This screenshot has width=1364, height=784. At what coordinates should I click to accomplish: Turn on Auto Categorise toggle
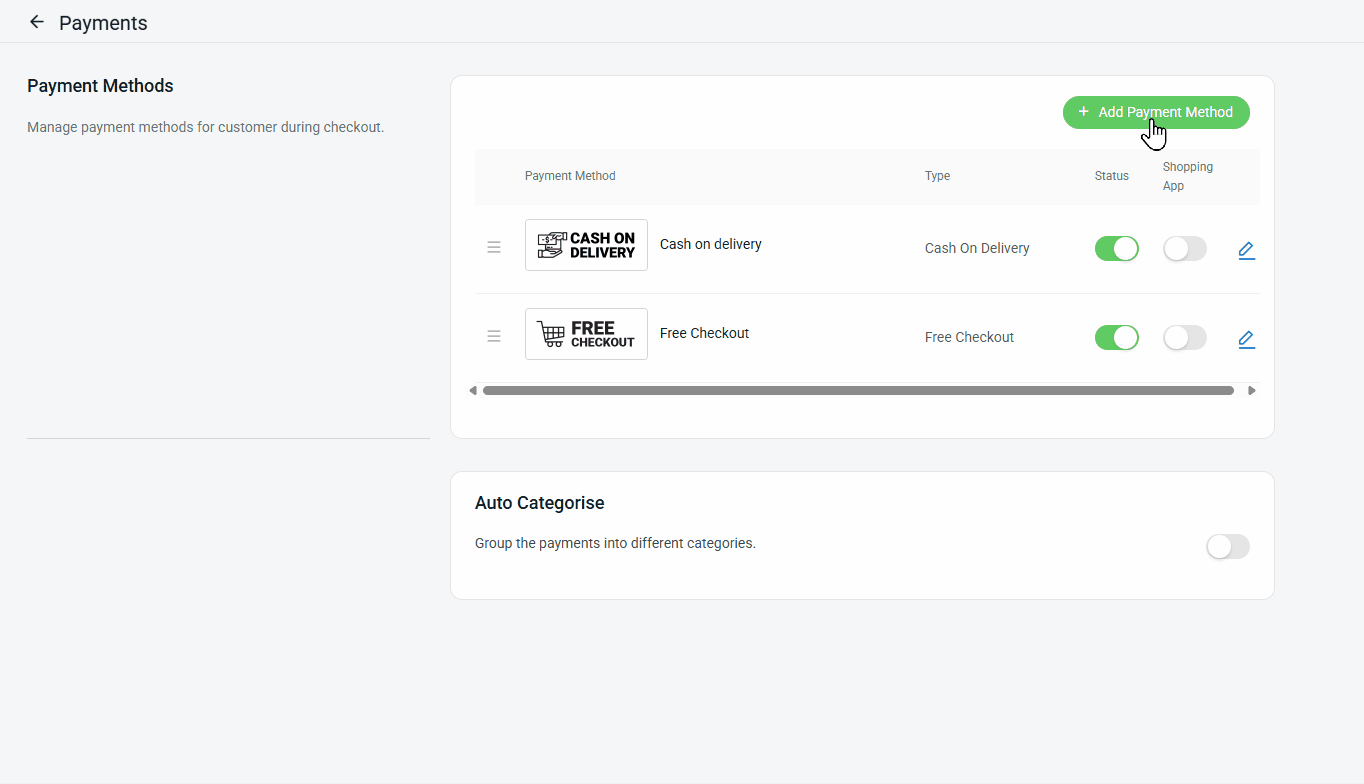click(1228, 546)
